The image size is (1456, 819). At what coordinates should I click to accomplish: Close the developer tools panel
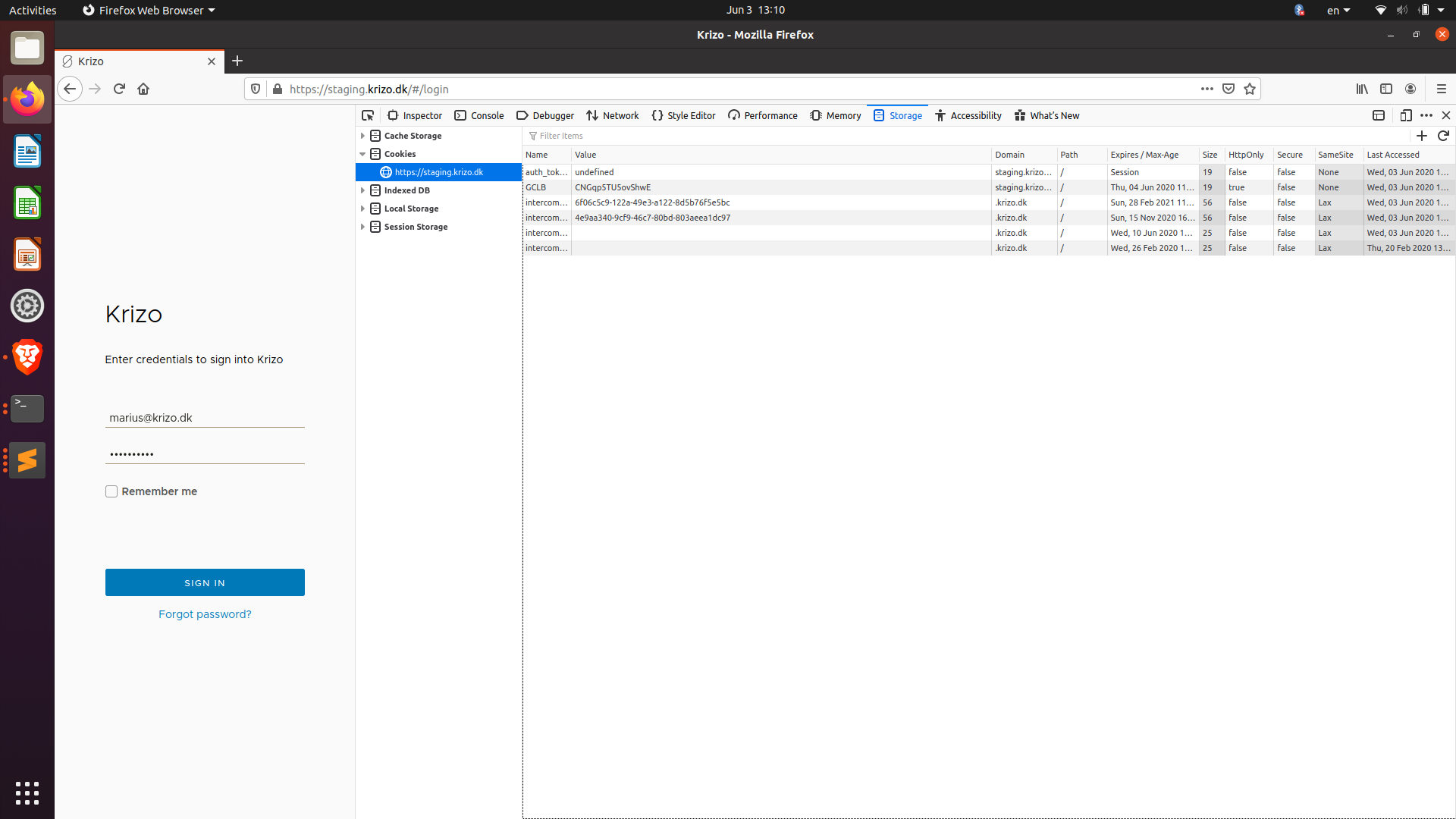pos(1446,115)
